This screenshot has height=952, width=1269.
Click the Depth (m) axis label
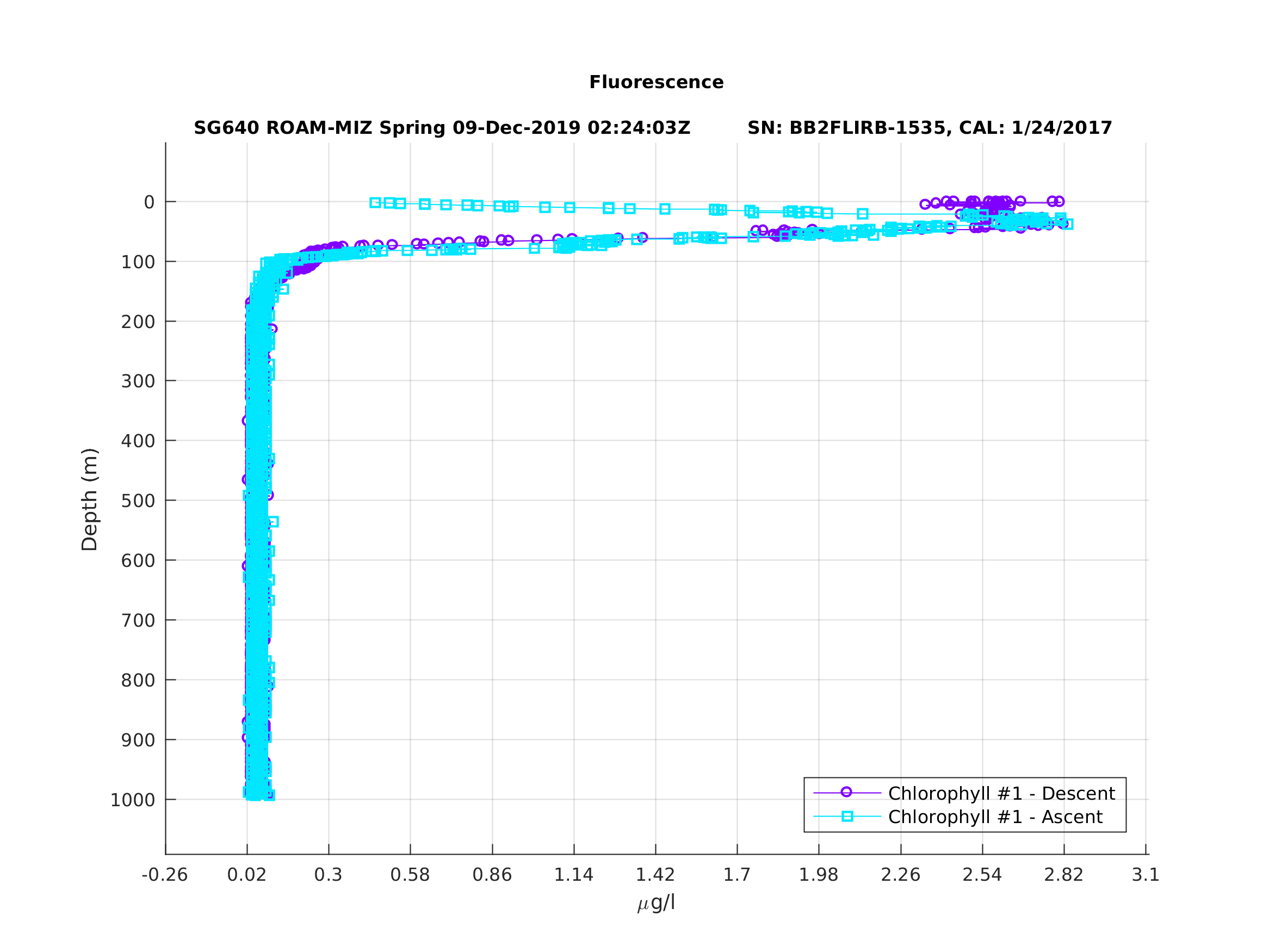pyautogui.click(x=90, y=499)
